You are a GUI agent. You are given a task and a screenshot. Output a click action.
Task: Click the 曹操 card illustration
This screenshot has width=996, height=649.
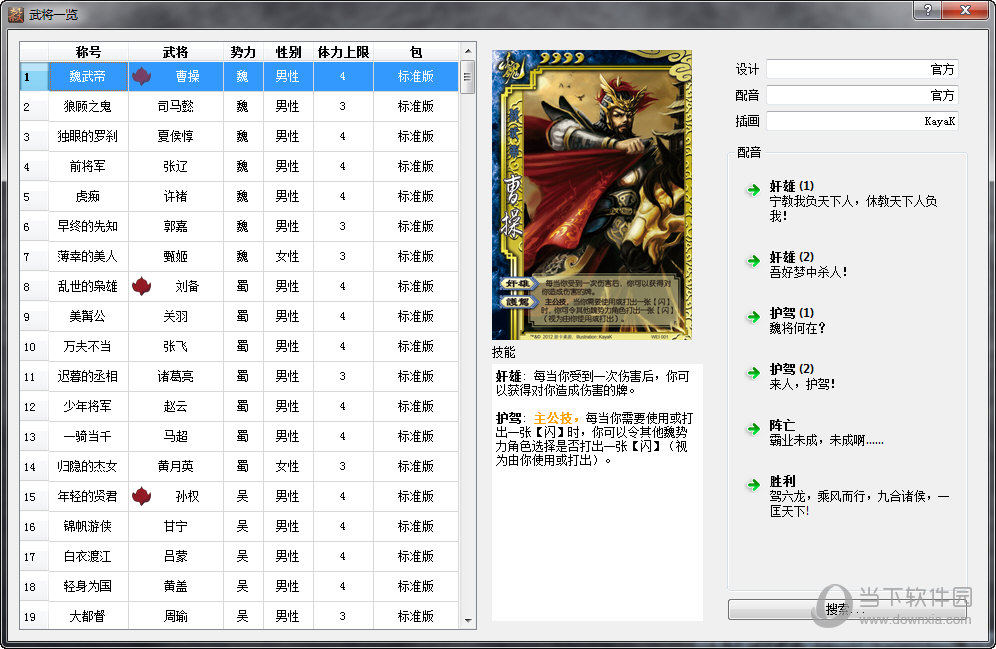pos(592,195)
